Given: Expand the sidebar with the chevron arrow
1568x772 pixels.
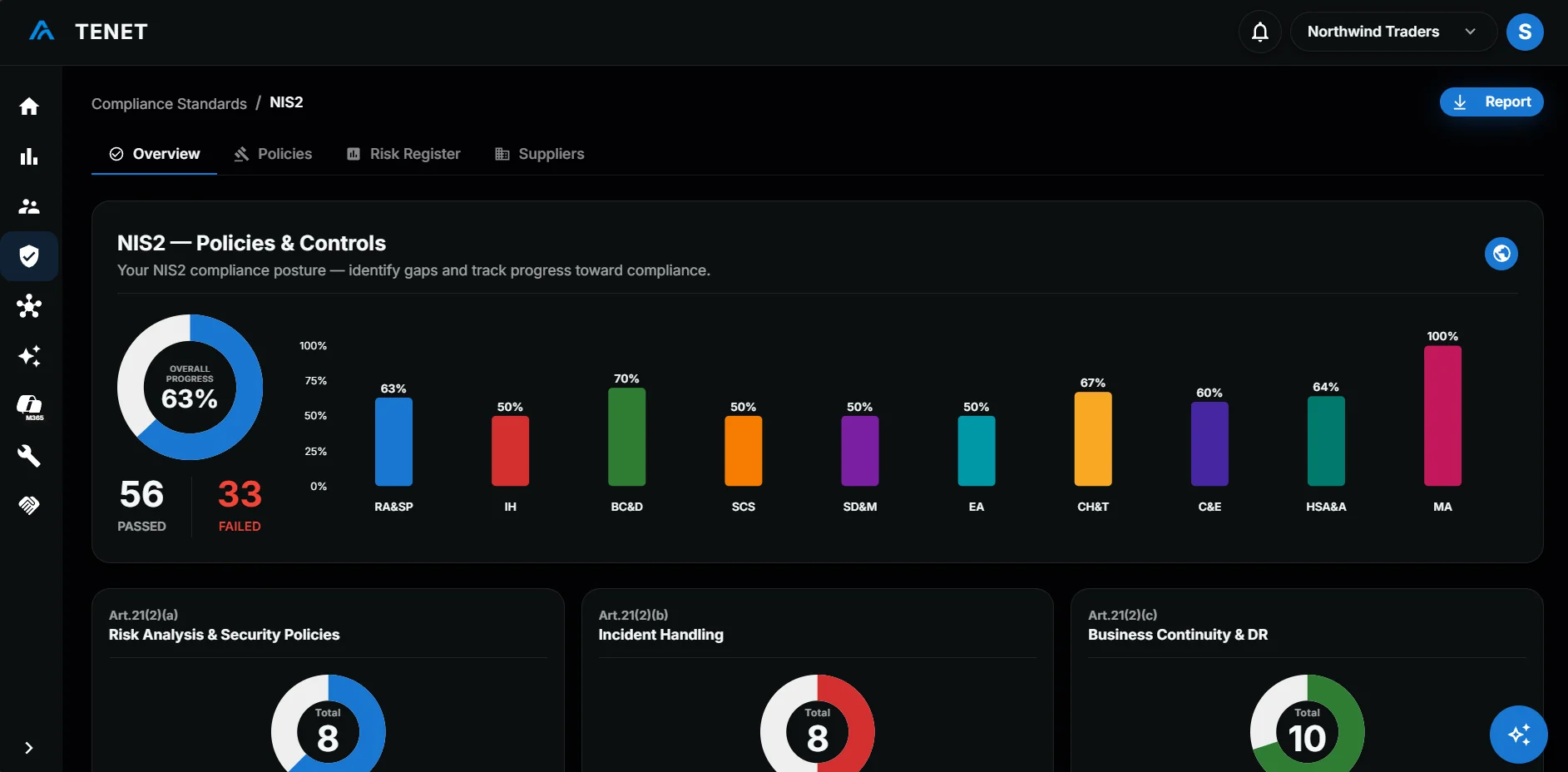Looking at the screenshot, I should click(29, 748).
